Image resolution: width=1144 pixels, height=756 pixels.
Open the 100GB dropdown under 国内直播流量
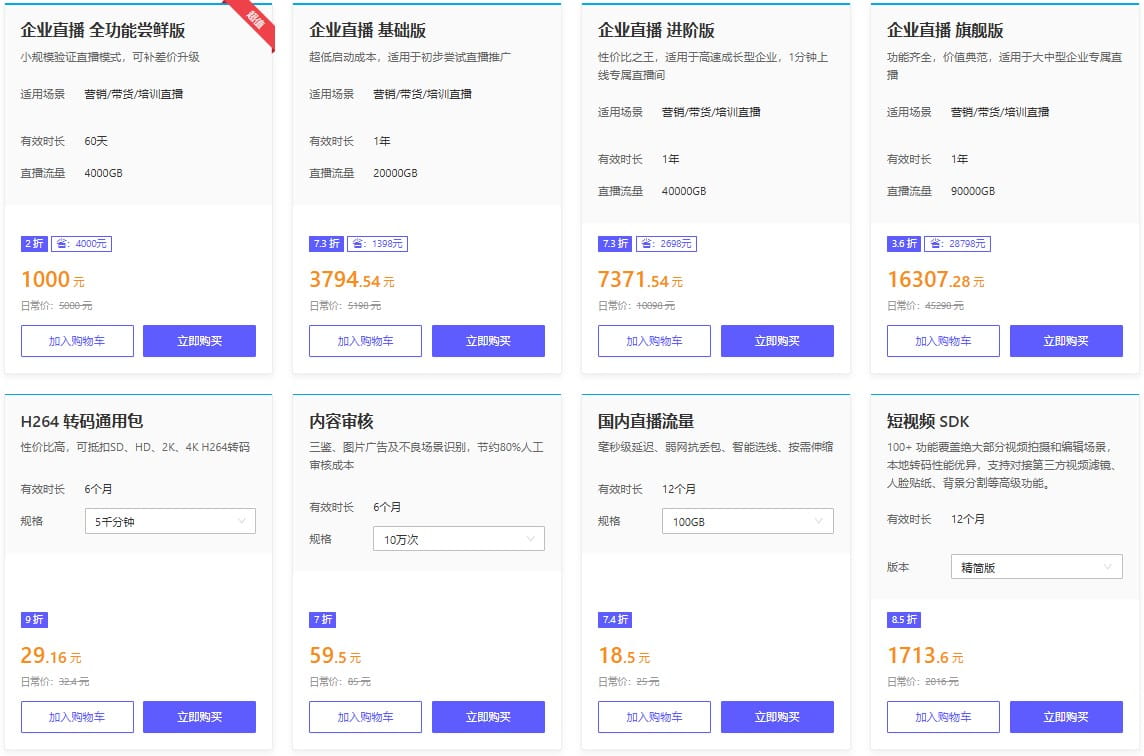747,521
